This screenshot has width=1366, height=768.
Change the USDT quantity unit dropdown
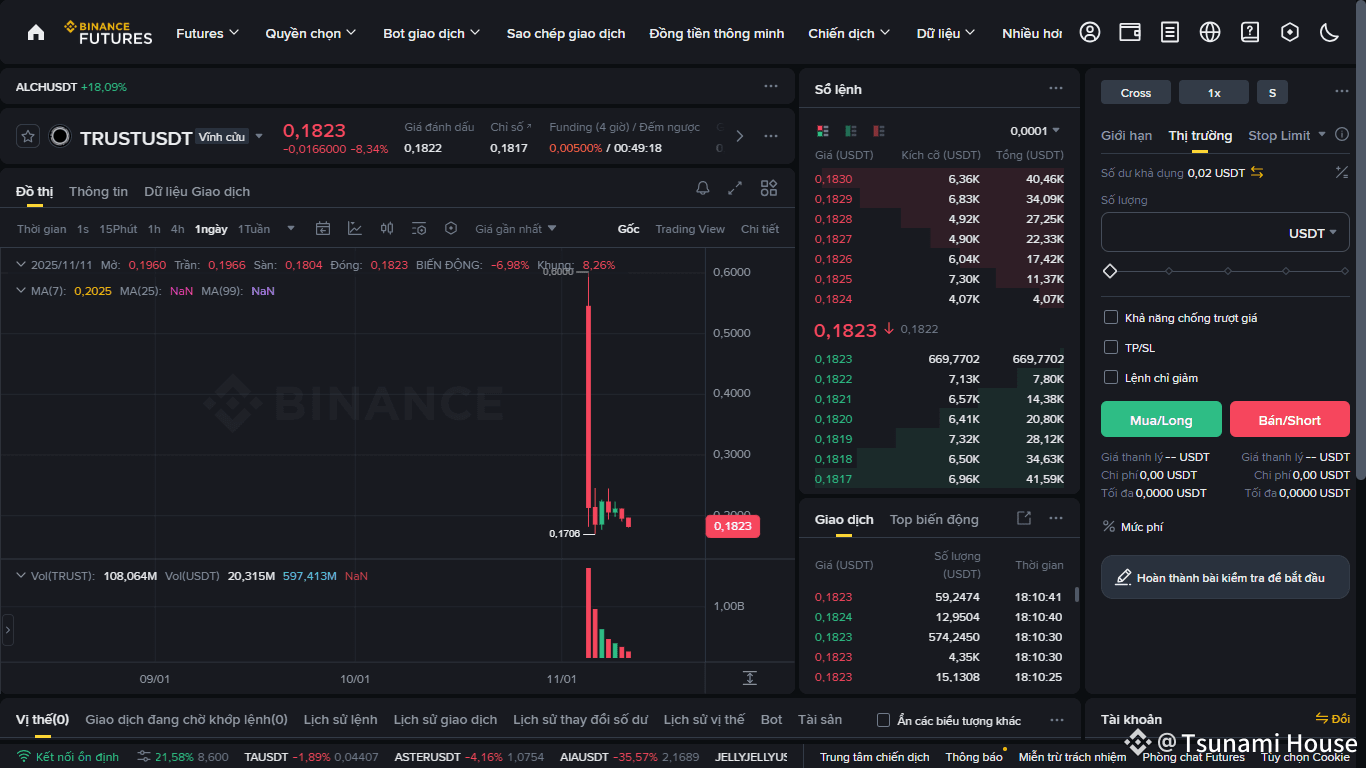pos(1313,233)
